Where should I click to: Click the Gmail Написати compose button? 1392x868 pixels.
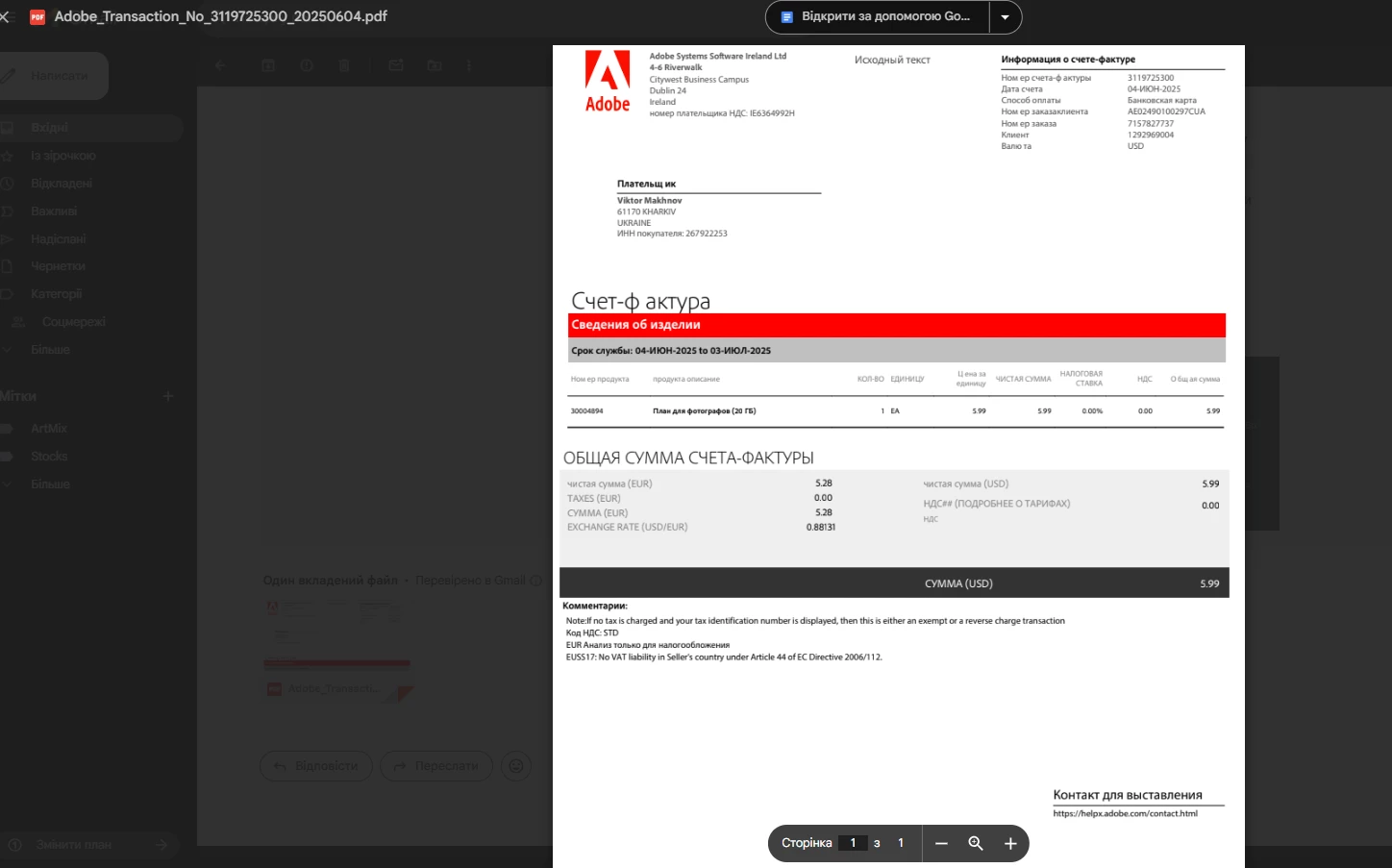[53, 76]
